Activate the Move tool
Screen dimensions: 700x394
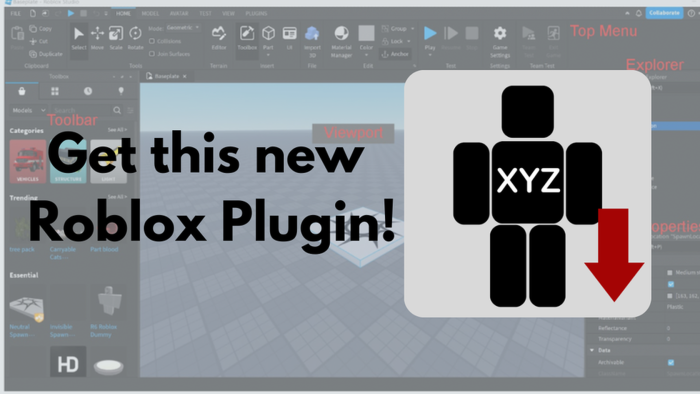click(97, 38)
